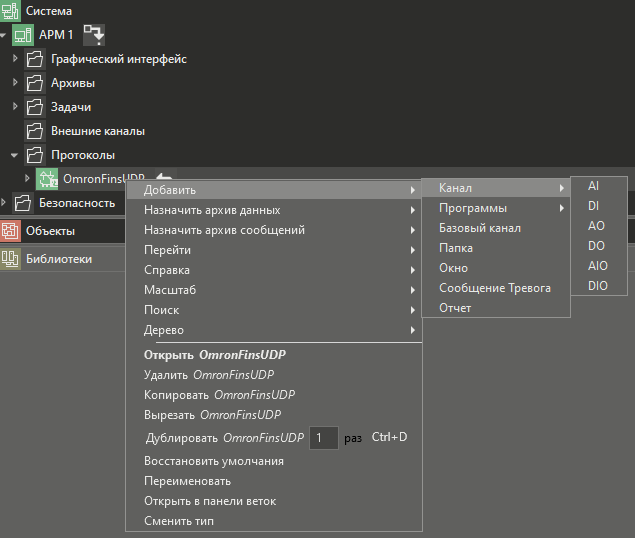Image resolution: width=635 pixels, height=538 pixels.
Task: Expand the Задачи tree node
Action: [x=15, y=106]
